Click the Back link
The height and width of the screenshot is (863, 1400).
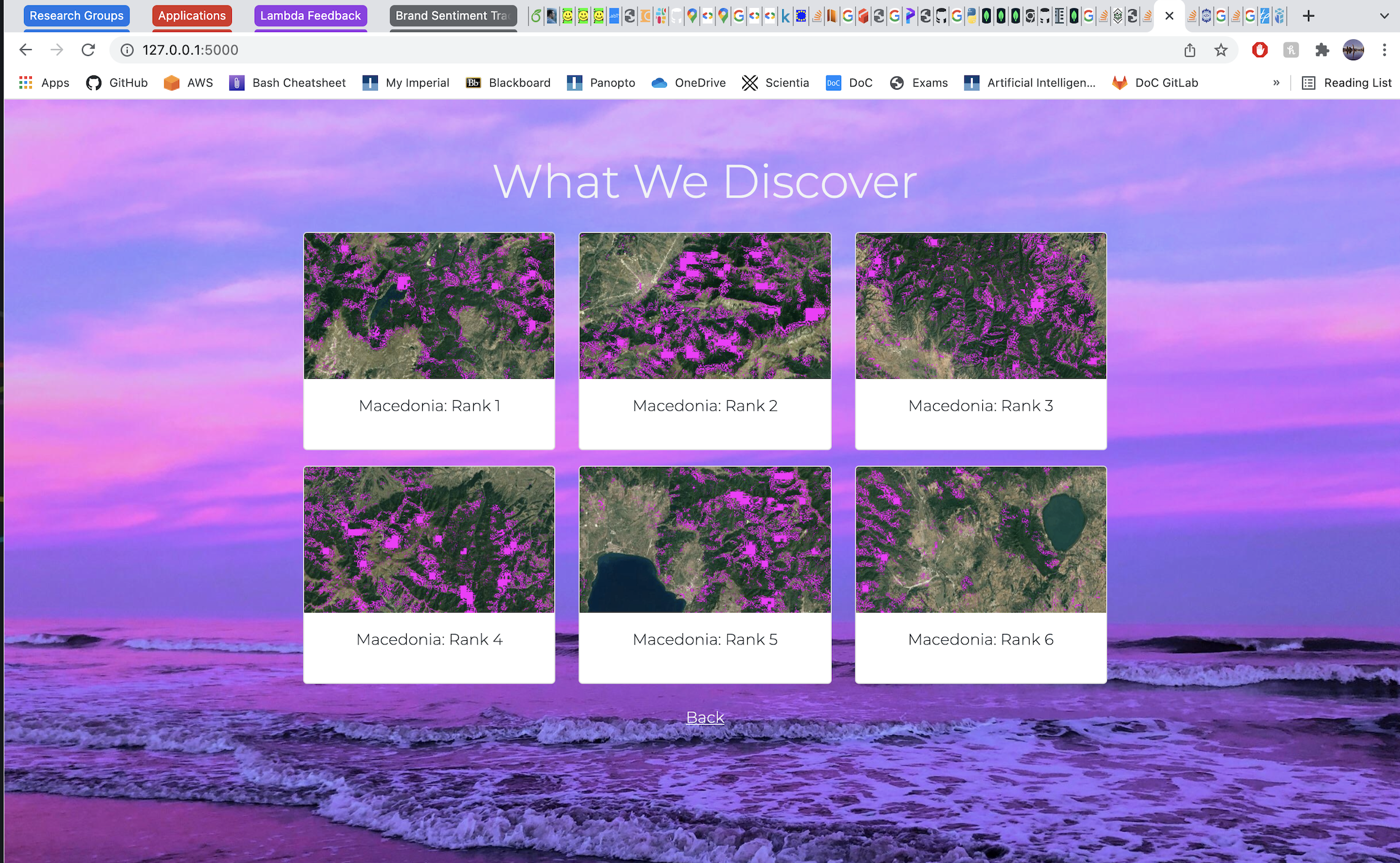(x=705, y=717)
